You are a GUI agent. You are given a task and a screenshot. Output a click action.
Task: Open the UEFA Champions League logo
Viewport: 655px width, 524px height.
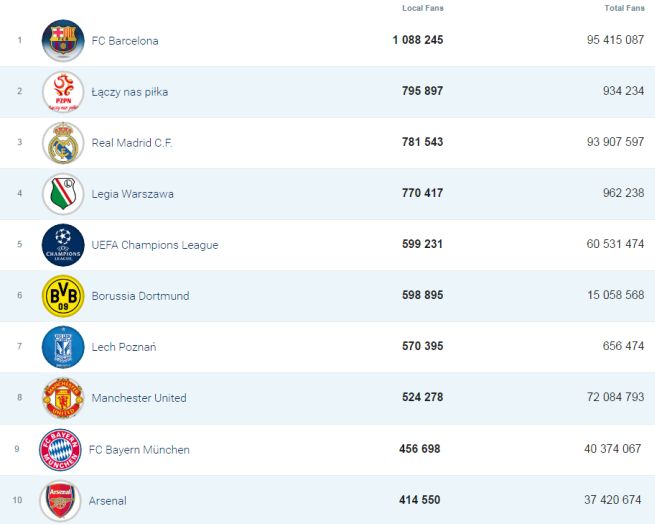63,245
